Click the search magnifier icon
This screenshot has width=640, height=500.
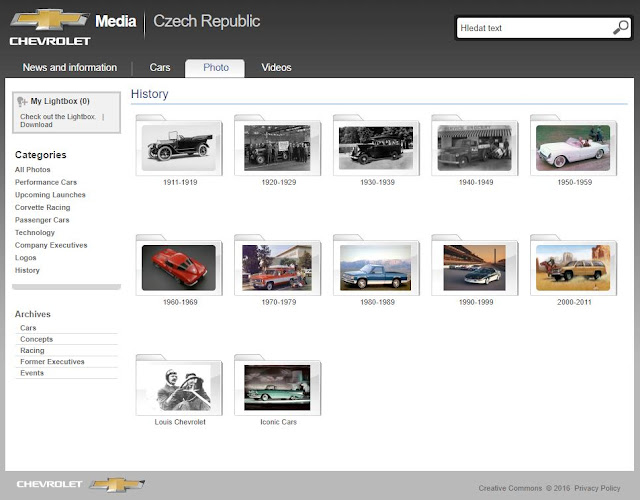621,28
